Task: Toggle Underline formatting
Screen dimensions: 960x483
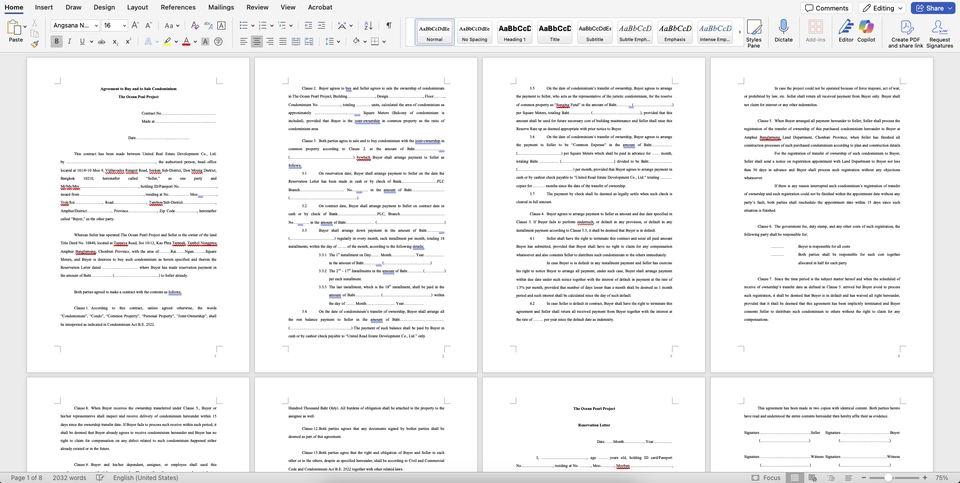Action: click(83, 42)
